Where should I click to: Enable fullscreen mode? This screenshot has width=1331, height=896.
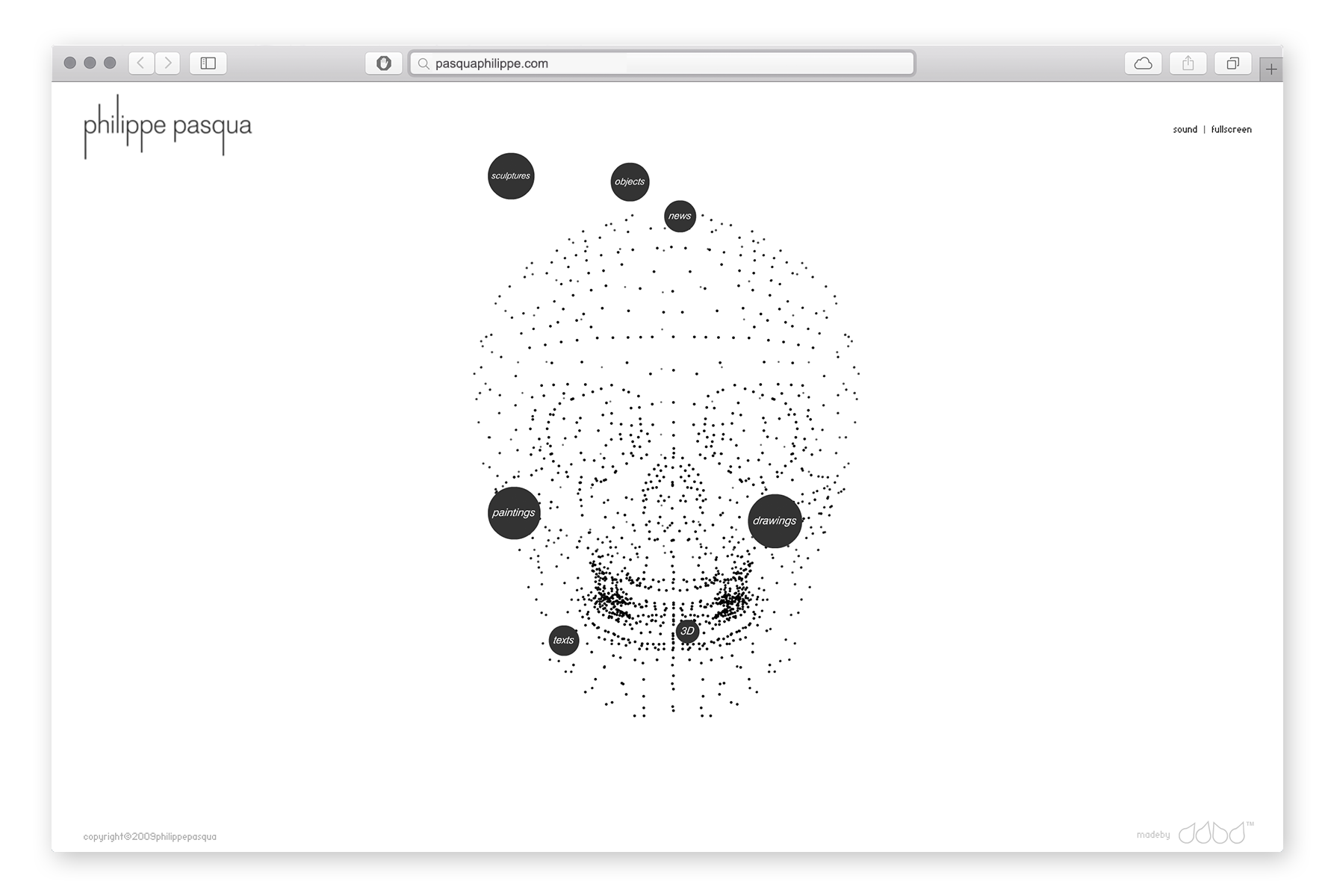(1231, 130)
